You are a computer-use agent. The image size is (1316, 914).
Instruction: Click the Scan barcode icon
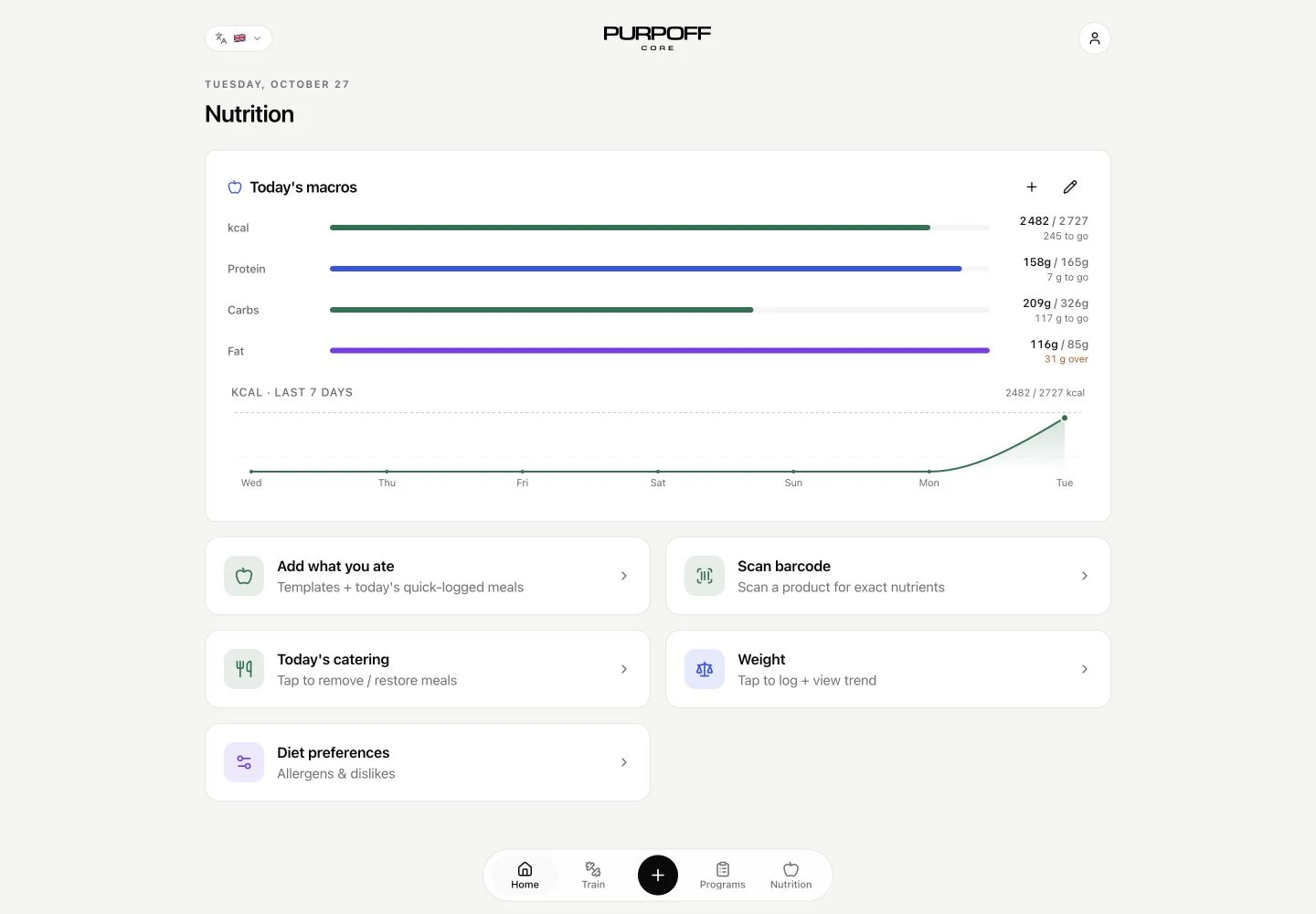coord(705,576)
